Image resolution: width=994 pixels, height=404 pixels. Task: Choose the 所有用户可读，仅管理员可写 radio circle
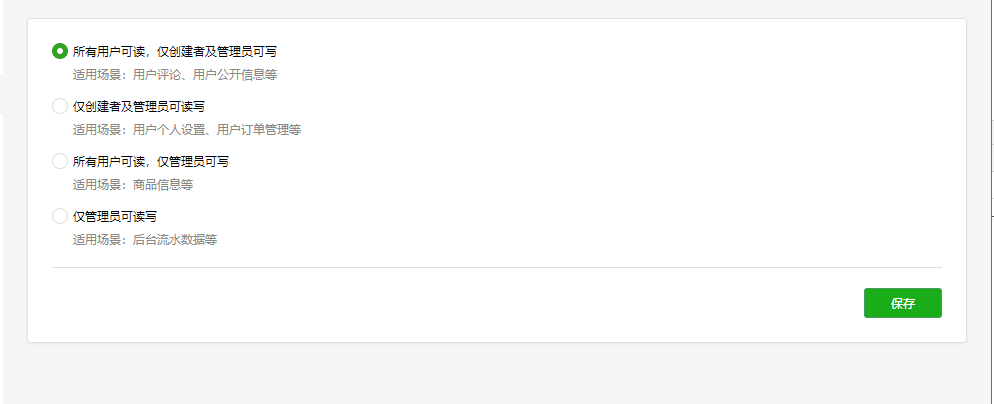(x=60, y=161)
